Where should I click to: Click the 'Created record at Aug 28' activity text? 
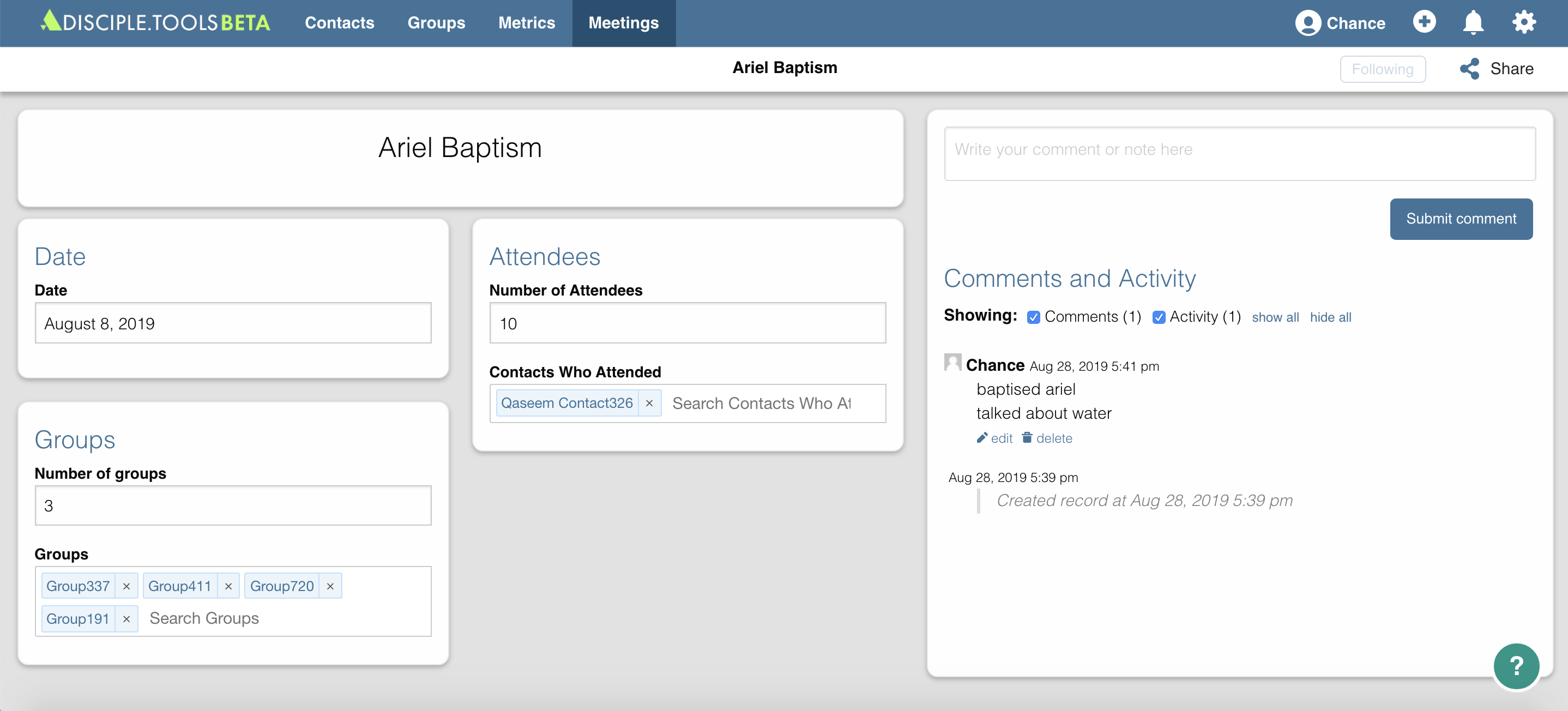pyautogui.click(x=1144, y=501)
